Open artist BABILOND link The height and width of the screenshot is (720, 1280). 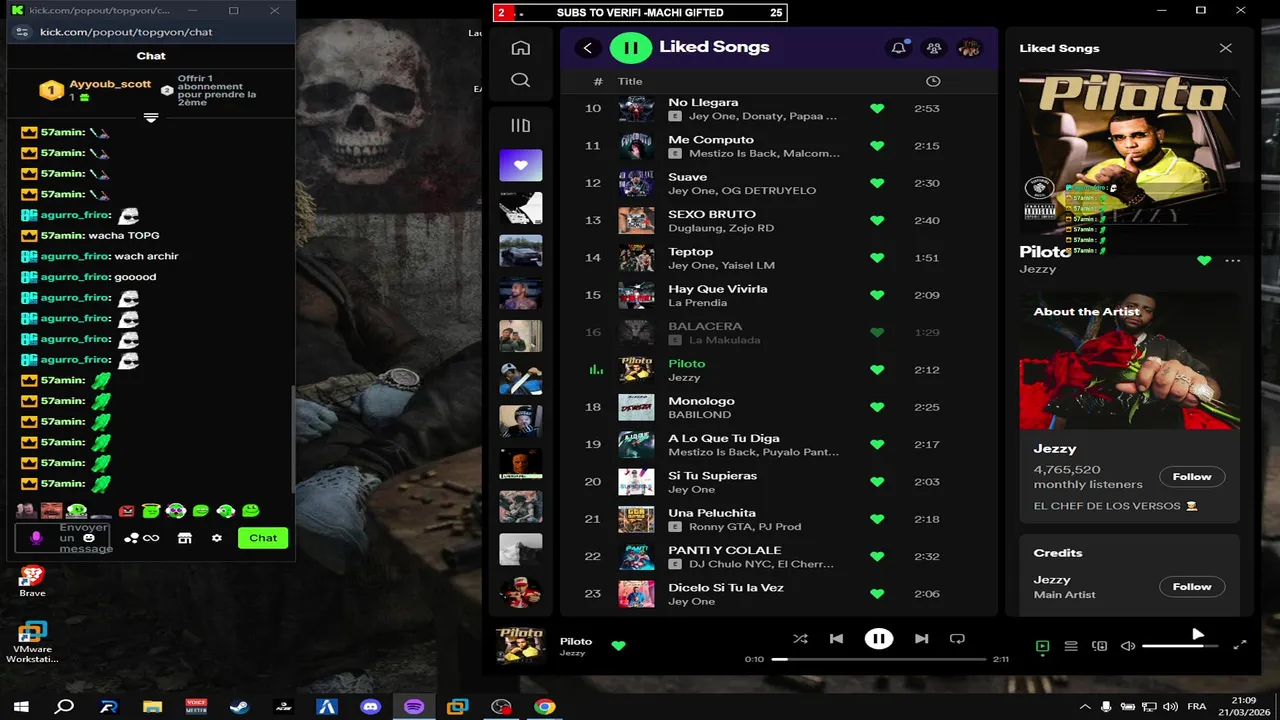click(699, 415)
